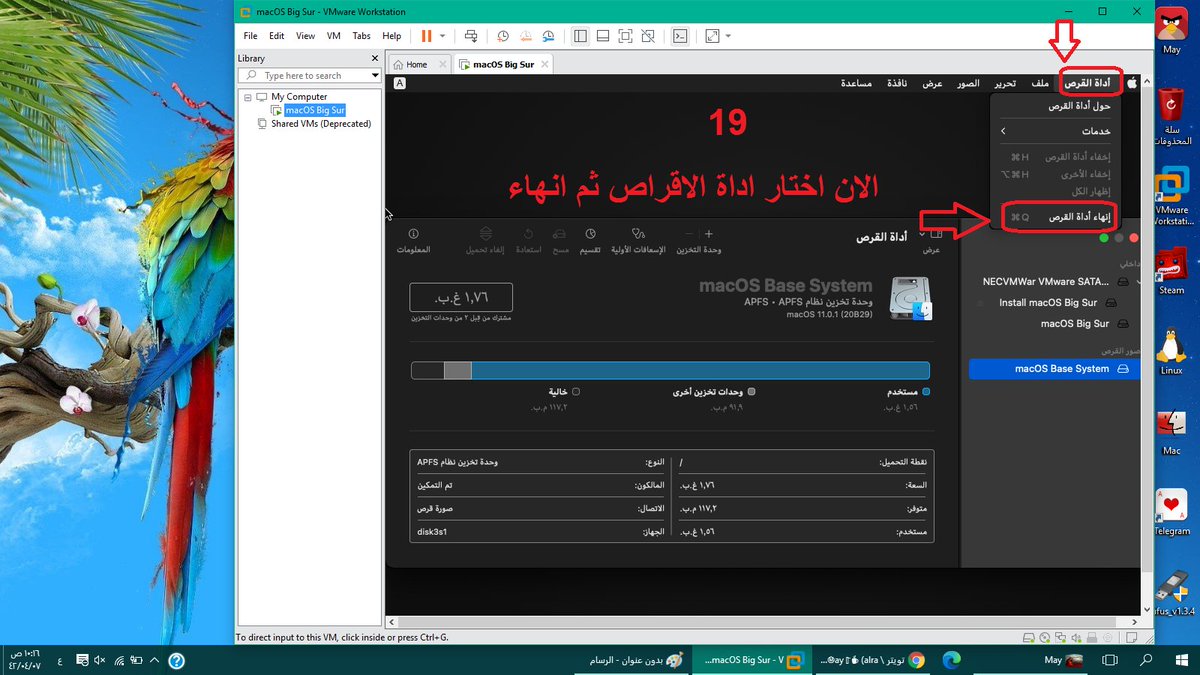Open the Linux desktop shortcut
1200x675 pixels.
coord(1171,351)
